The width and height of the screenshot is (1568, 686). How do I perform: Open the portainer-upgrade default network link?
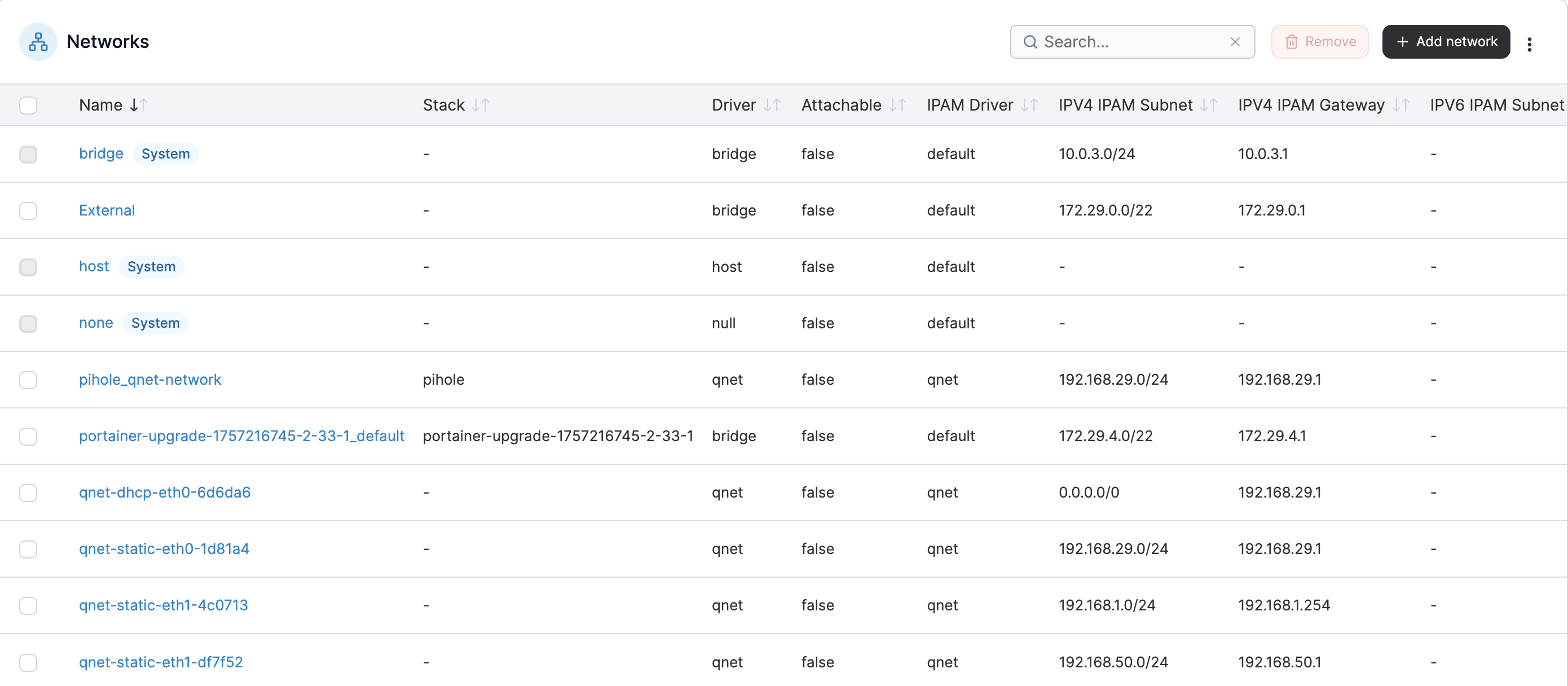pos(241,436)
